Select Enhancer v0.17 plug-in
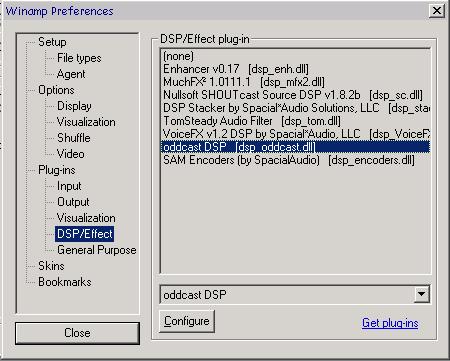Screen dimensions: 450x361 (295, 69)
